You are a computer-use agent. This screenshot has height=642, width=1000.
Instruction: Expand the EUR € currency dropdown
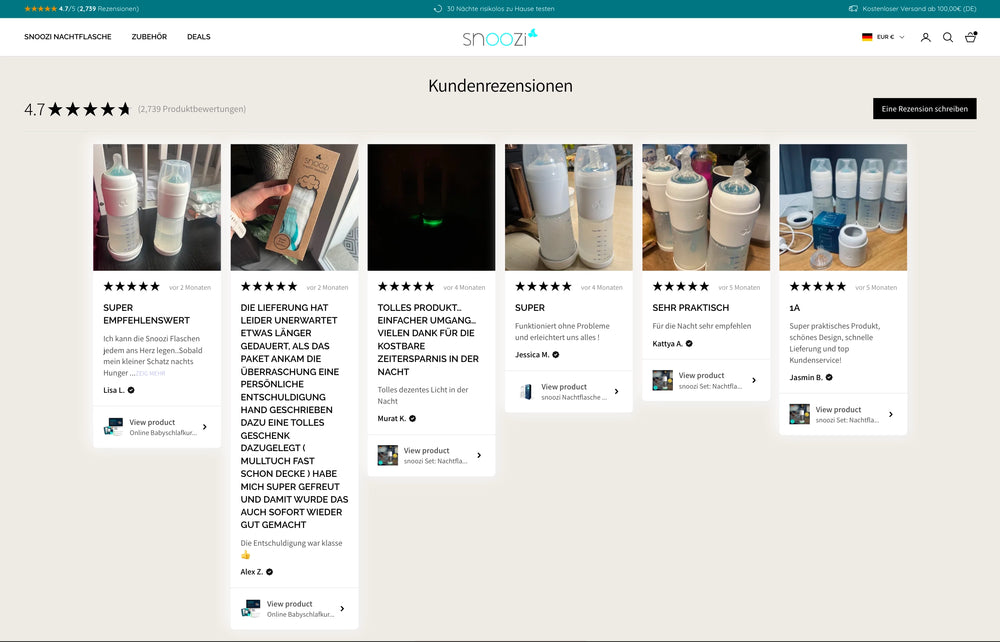(890, 37)
